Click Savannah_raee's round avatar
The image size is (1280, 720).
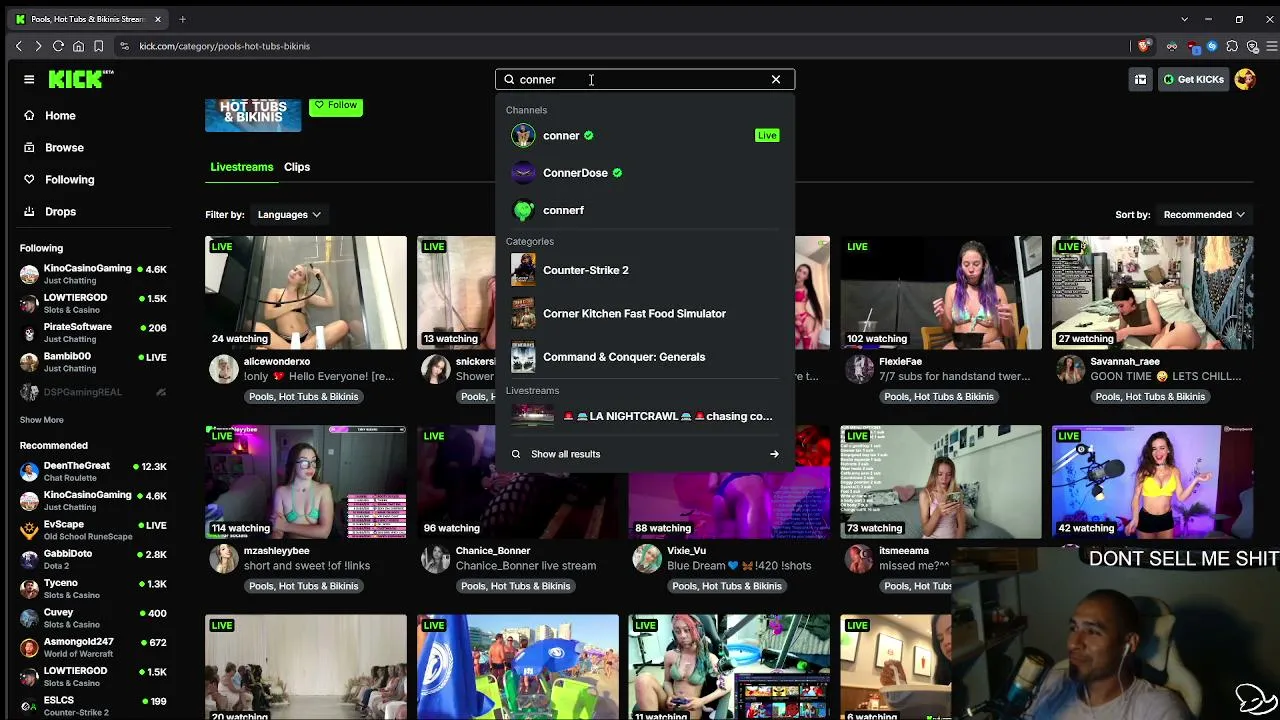tap(1071, 369)
